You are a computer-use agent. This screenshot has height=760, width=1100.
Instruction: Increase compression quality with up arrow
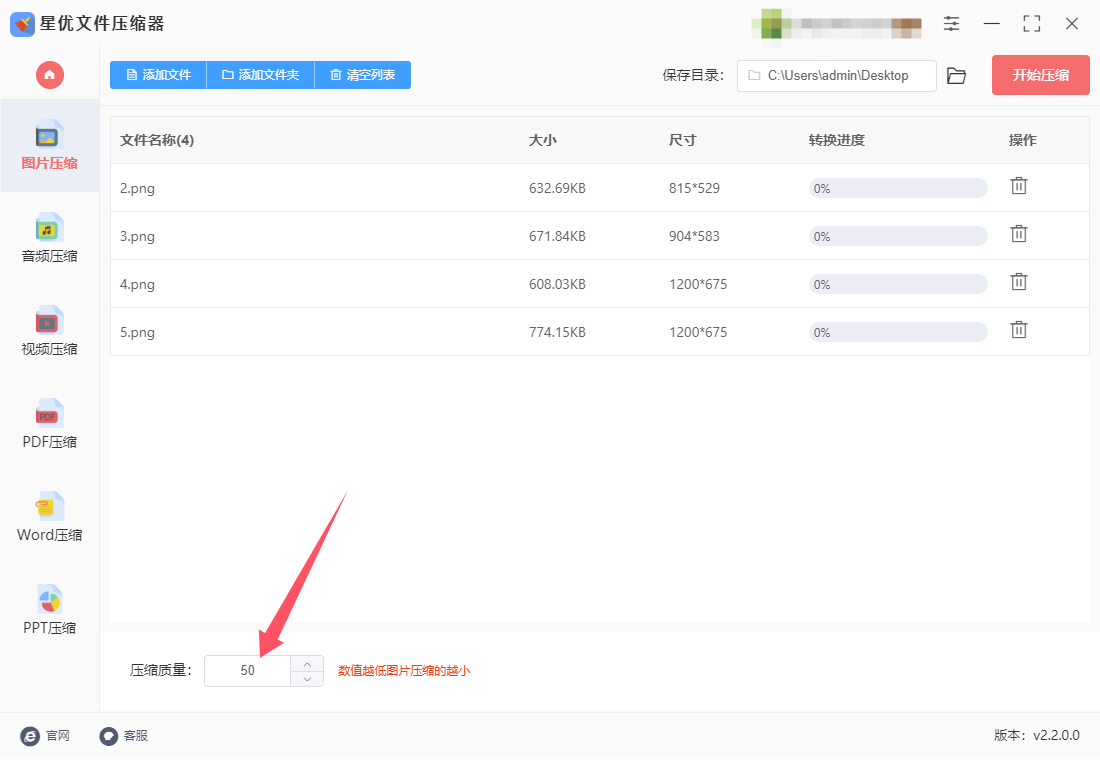[307, 664]
